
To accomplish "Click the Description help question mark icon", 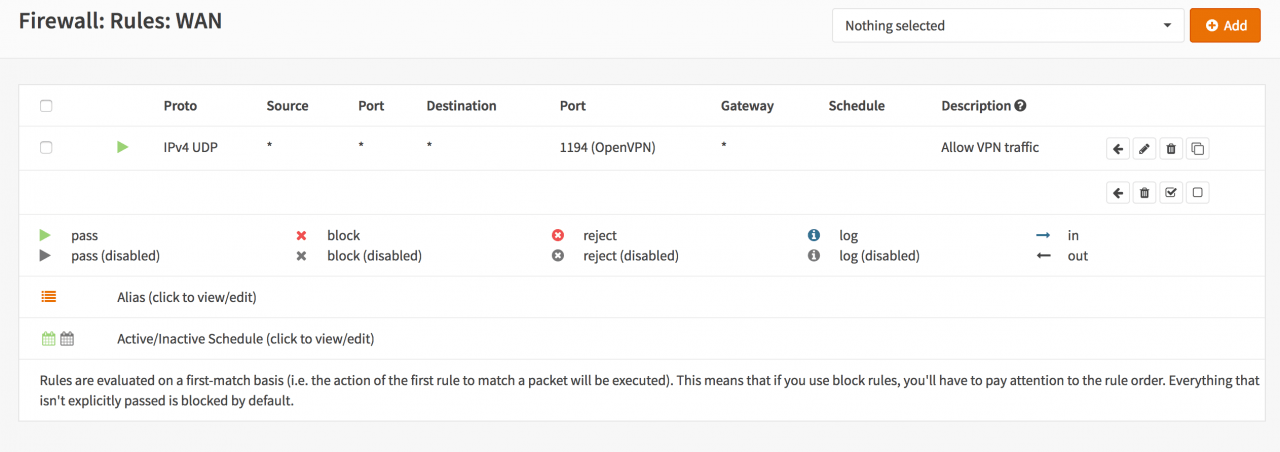I will click(x=1021, y=106).
